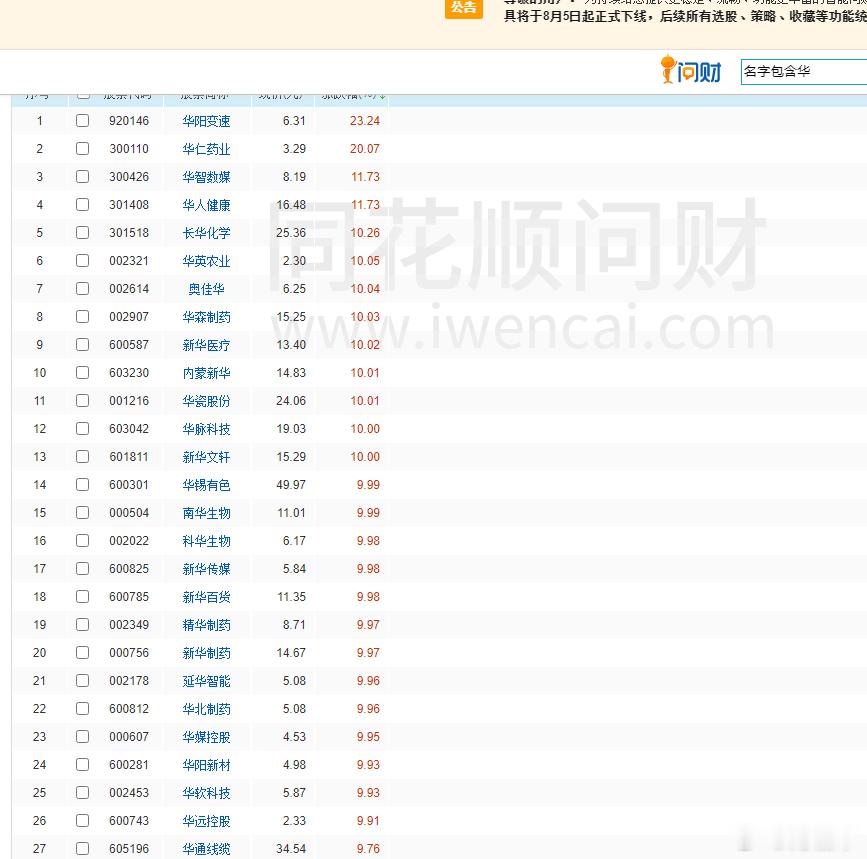Open the 华远控股 link
This screenshot has height=859, width=867.
(x=206, y=821)
